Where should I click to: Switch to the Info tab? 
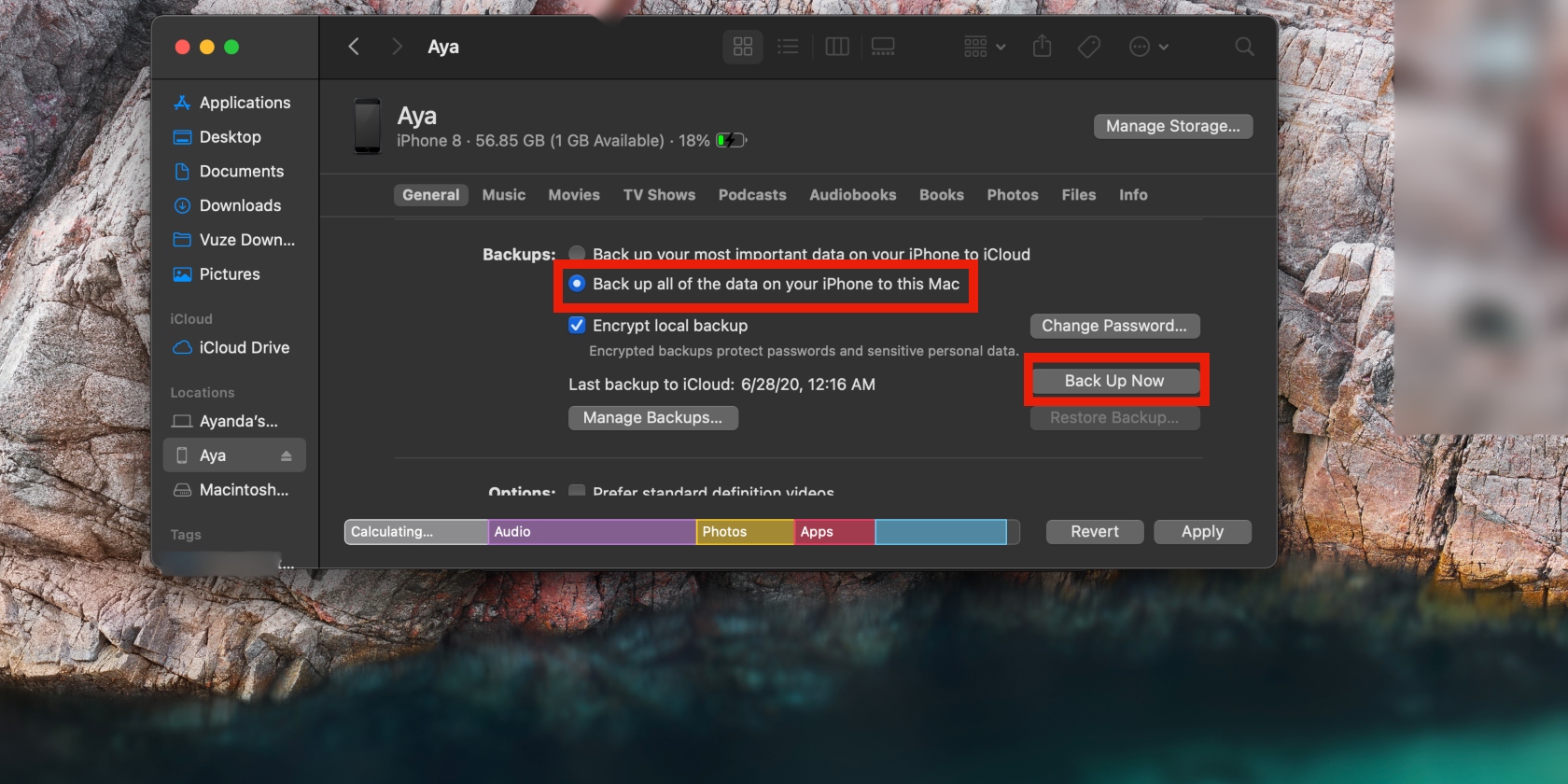pos(1133,195)
